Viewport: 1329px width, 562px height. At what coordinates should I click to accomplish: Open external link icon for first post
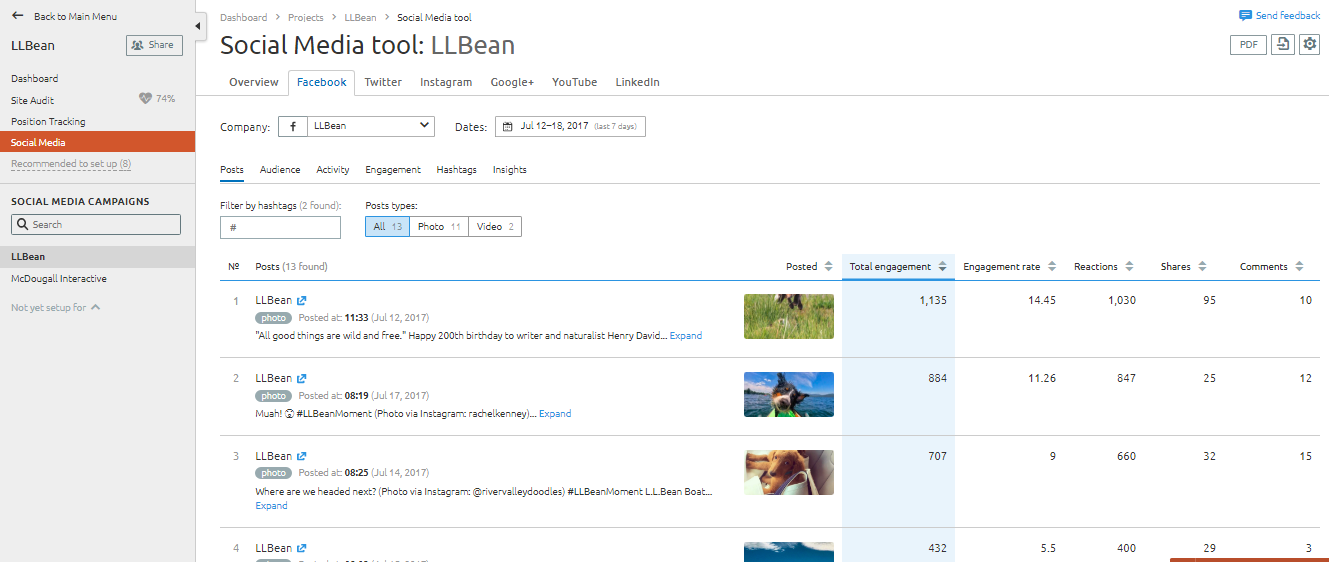(x=302, y=300)
